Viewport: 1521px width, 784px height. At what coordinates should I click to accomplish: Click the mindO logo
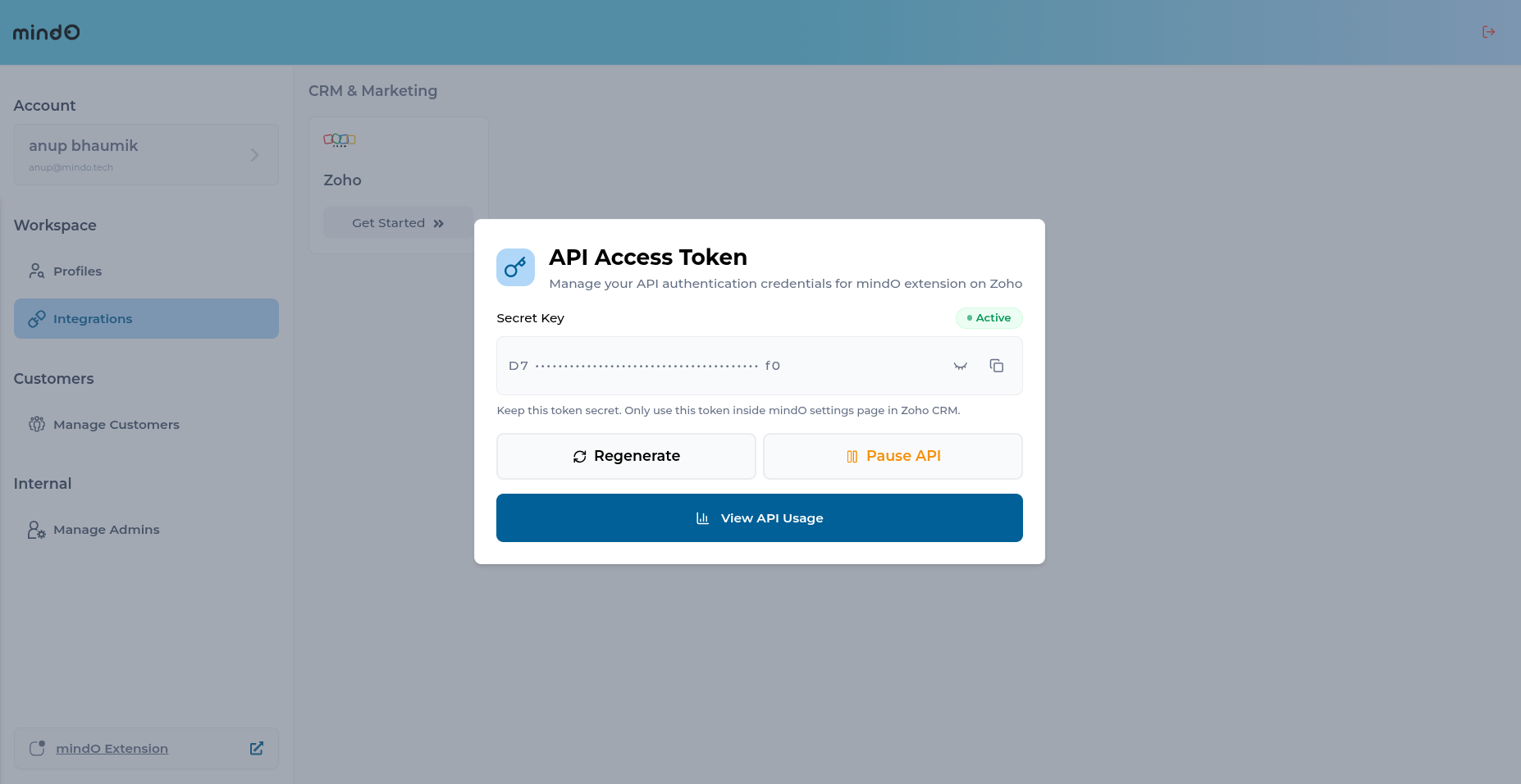[47, 32]
